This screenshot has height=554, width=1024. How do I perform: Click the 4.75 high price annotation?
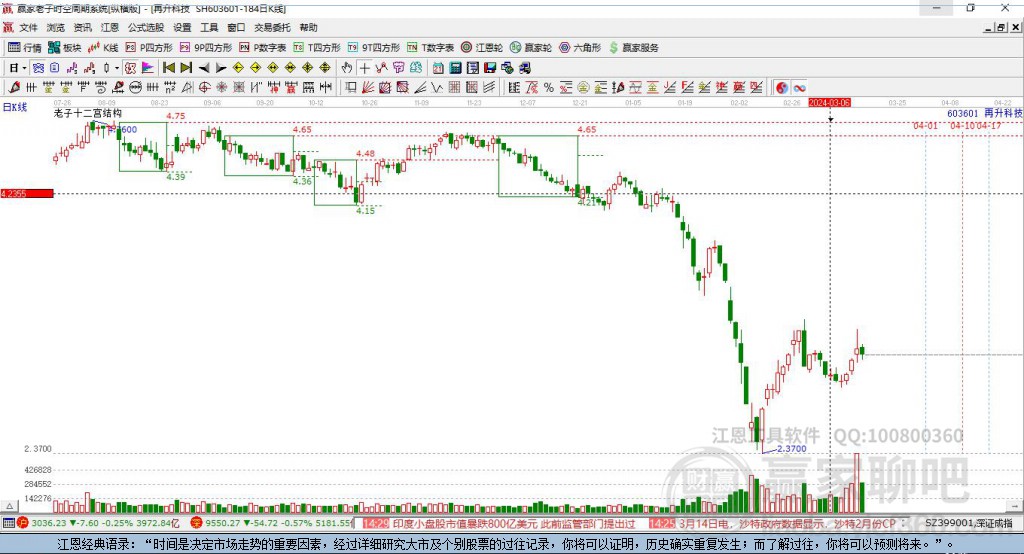point(176,116)
